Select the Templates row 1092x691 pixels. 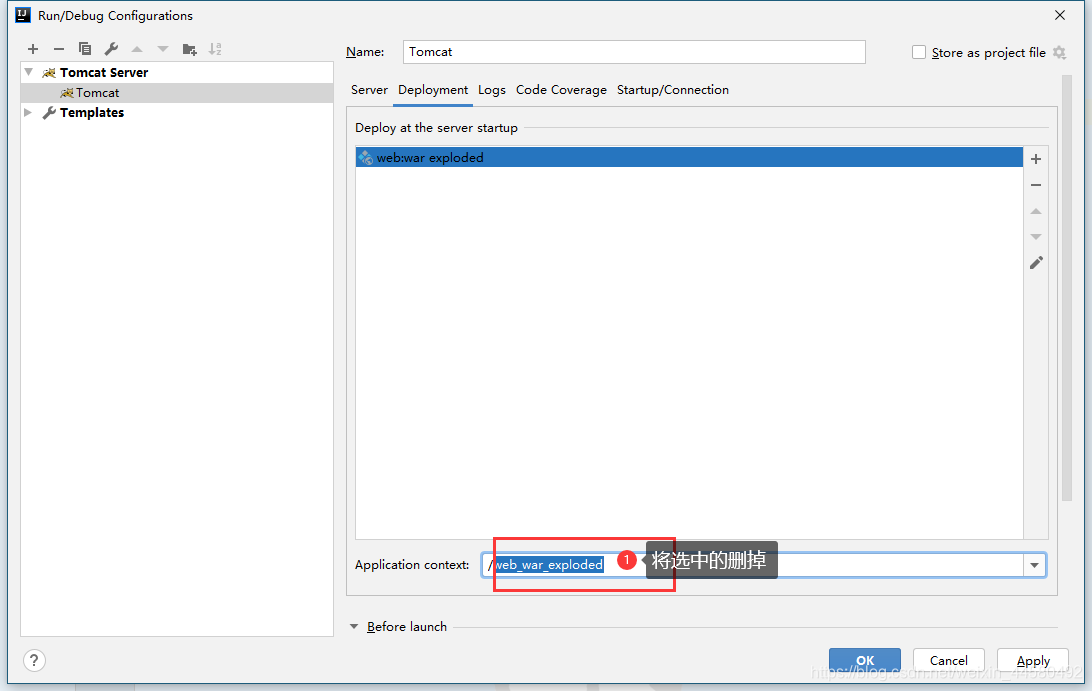click(177, 113)
